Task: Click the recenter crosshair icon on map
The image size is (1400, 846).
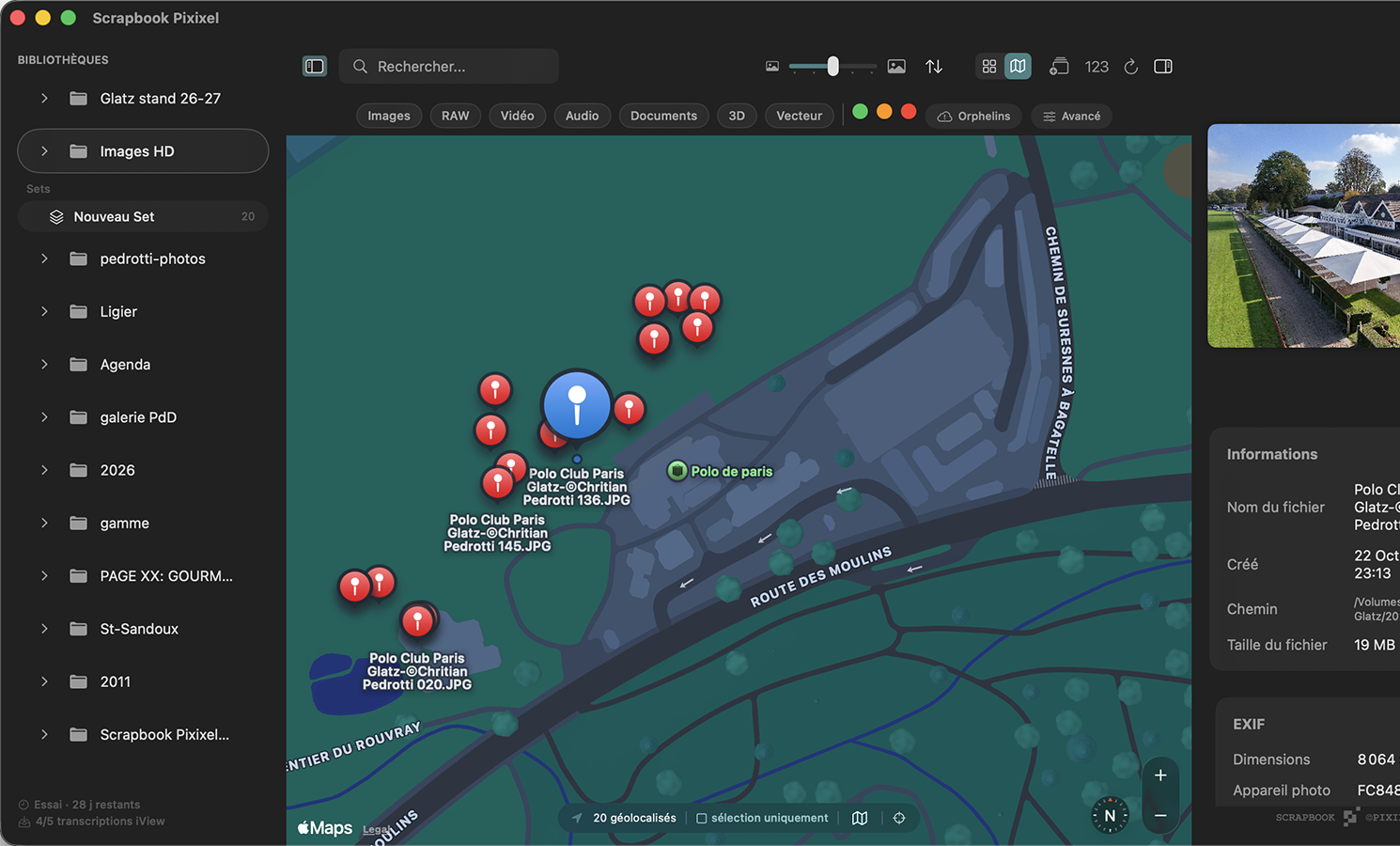Action: tap(899, 818)
